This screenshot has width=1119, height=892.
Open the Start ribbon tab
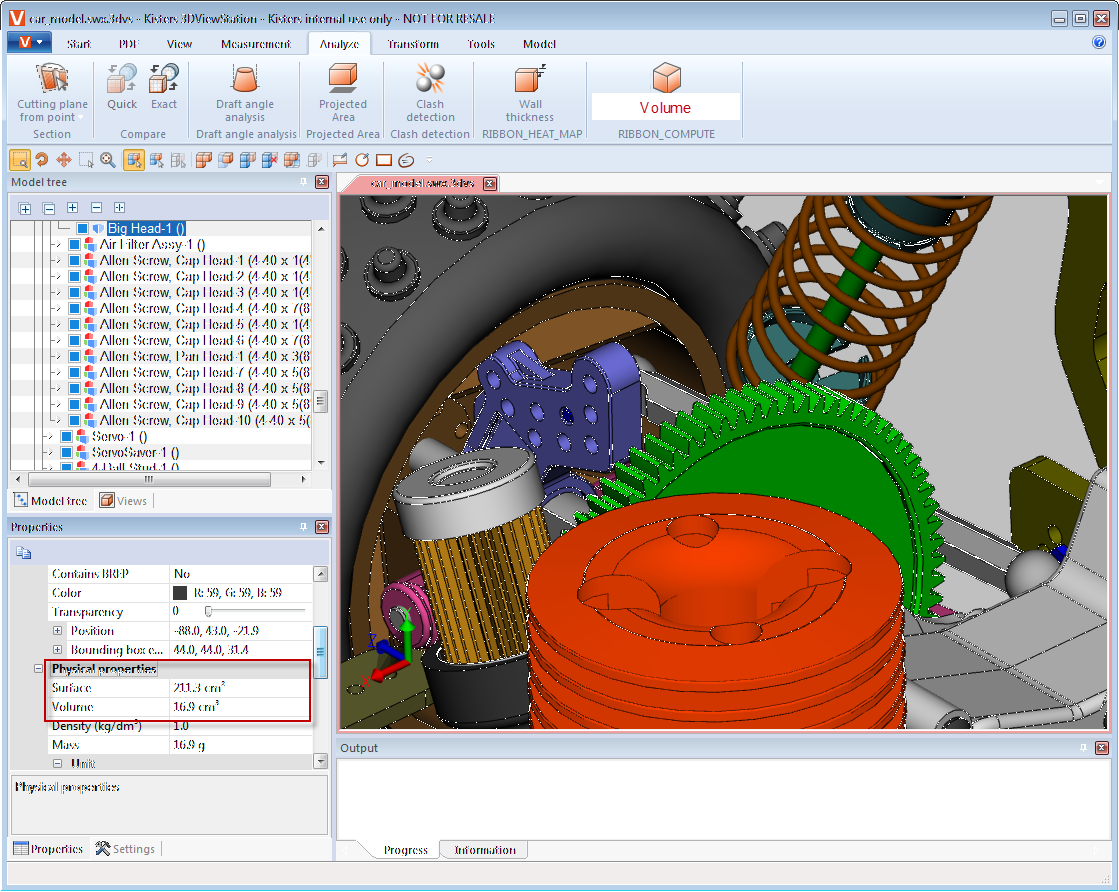(x=79, y=44)
